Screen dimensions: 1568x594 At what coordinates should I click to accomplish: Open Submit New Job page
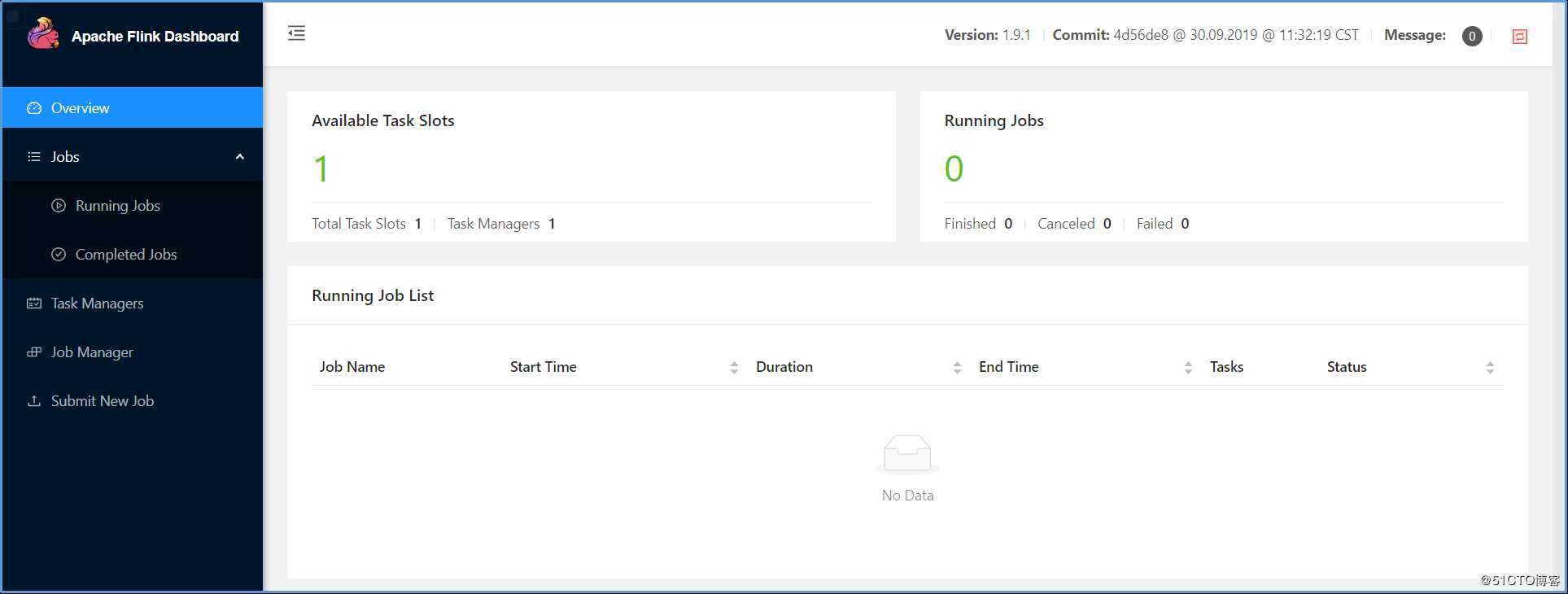(x=133, y=400)
